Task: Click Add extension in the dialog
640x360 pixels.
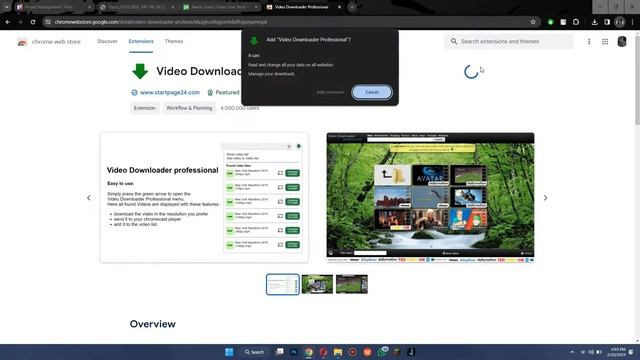Action: point(330,92)
